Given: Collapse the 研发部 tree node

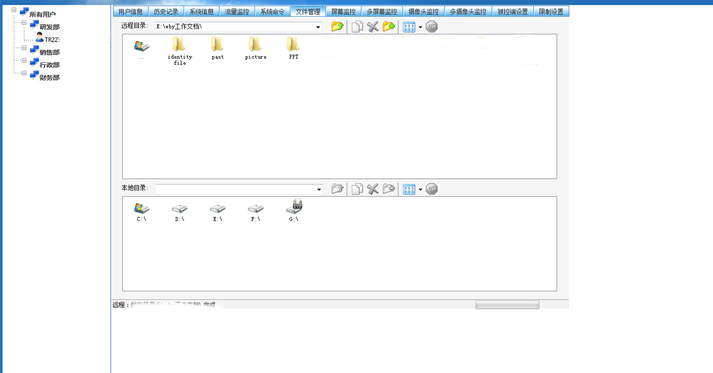Looking at the screenshot, I should click(x=24, y=22).
